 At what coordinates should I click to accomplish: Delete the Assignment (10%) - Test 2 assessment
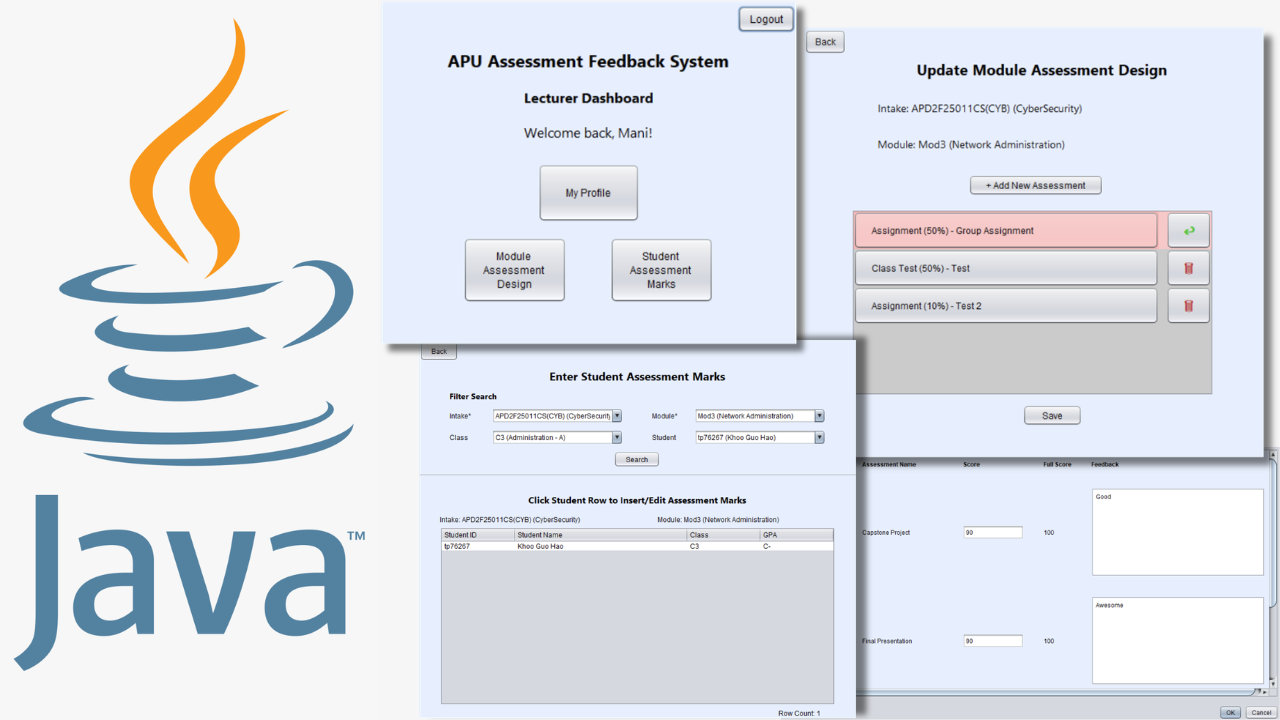point(1189,306)
